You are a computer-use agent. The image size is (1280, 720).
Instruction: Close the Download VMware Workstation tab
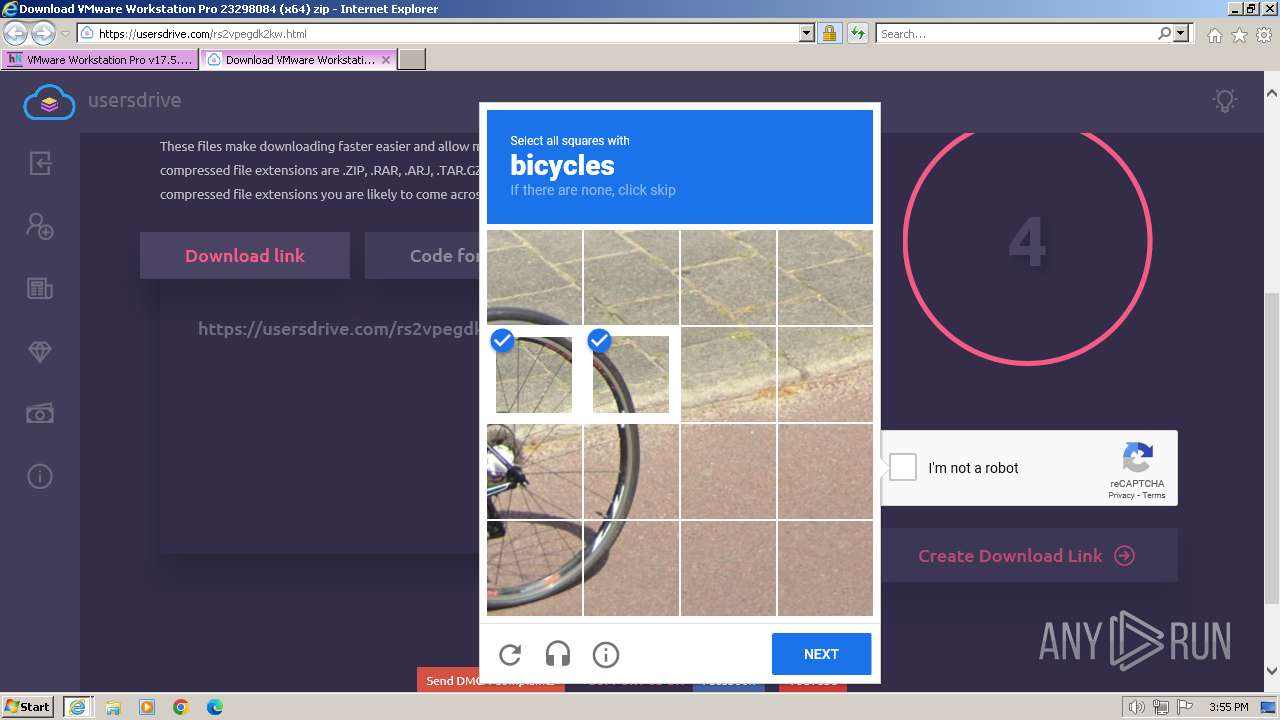pyautogui.click(x=386, y=60)
